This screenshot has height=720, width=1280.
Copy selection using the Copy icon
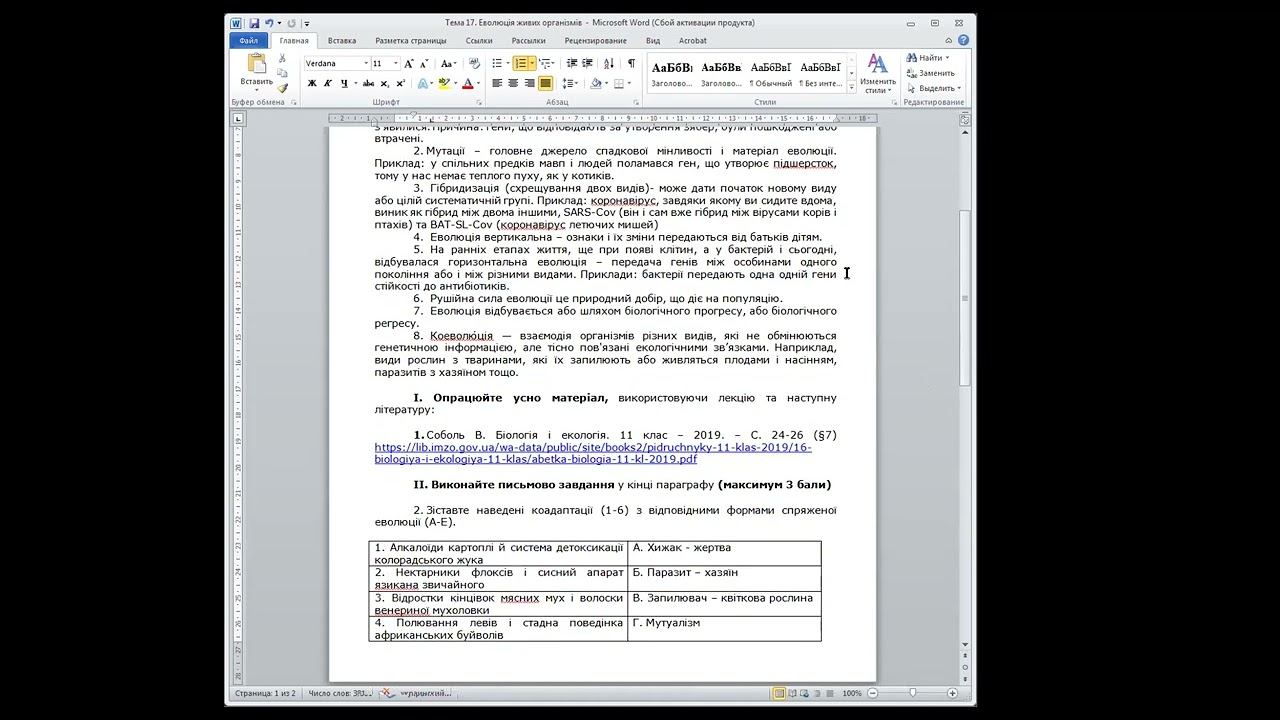point(283,73)
